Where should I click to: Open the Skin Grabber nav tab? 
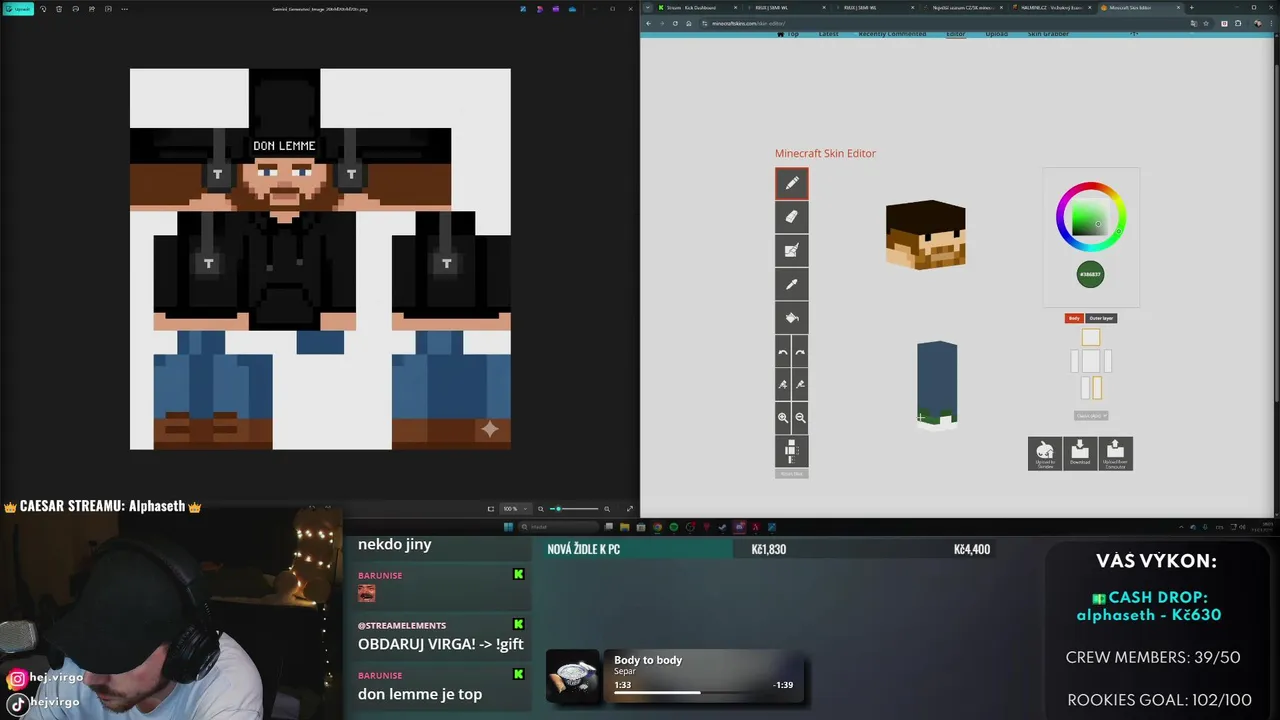[1048, 34]
